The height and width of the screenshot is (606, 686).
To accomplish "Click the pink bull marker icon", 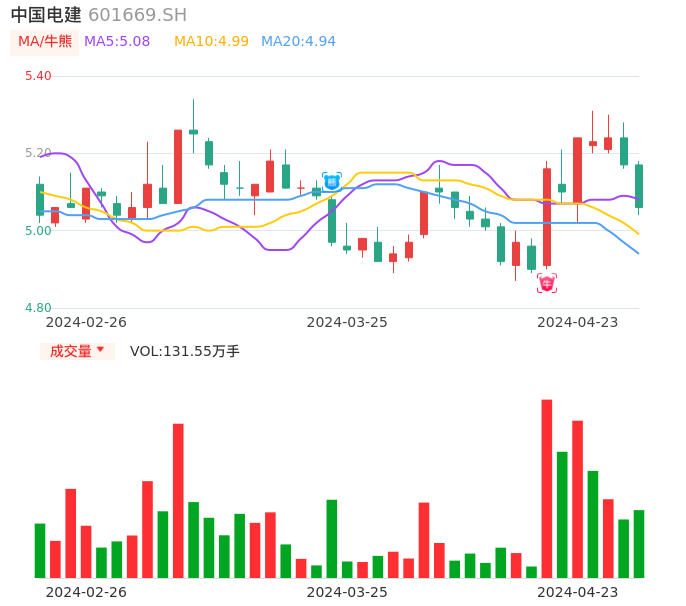I will coord(547,283).
